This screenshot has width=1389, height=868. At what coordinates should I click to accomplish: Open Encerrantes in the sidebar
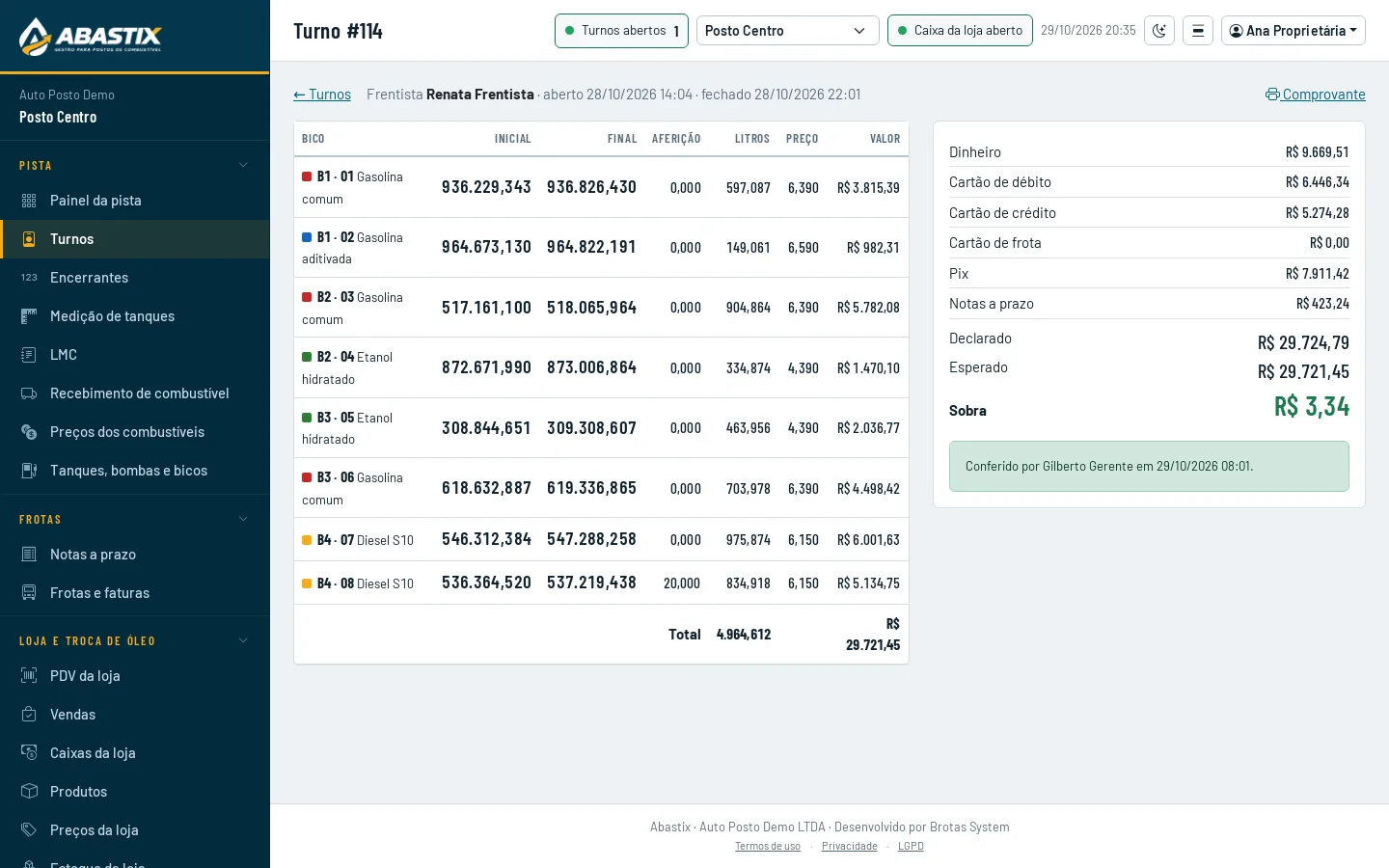pos(135,278)
